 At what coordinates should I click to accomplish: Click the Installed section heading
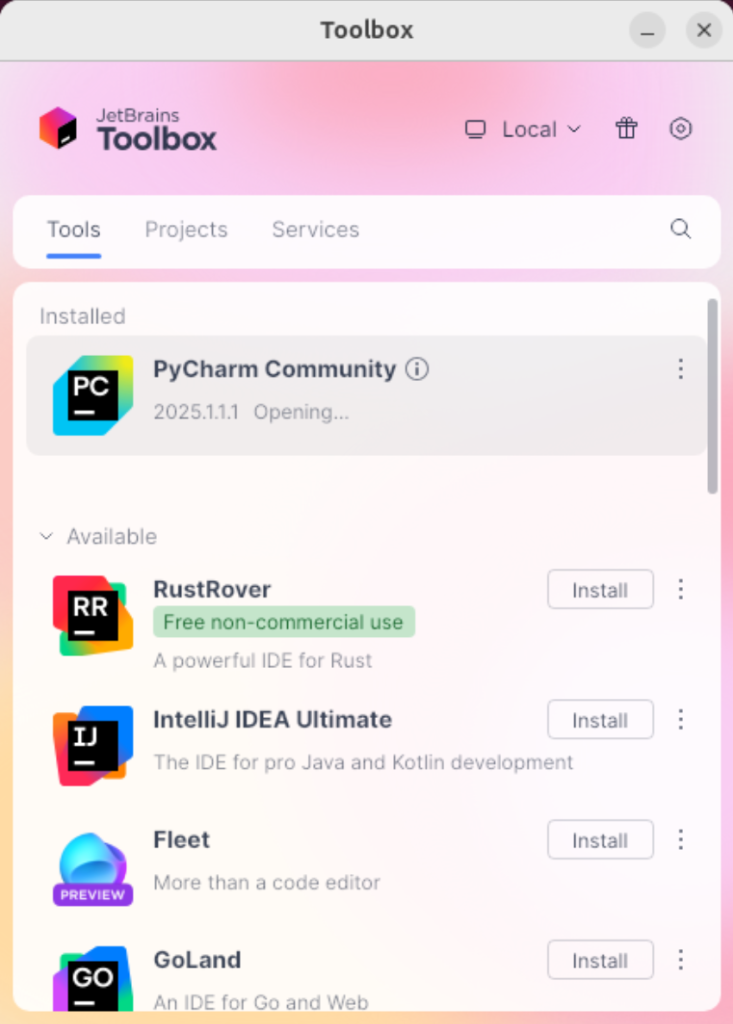[82, 316]
